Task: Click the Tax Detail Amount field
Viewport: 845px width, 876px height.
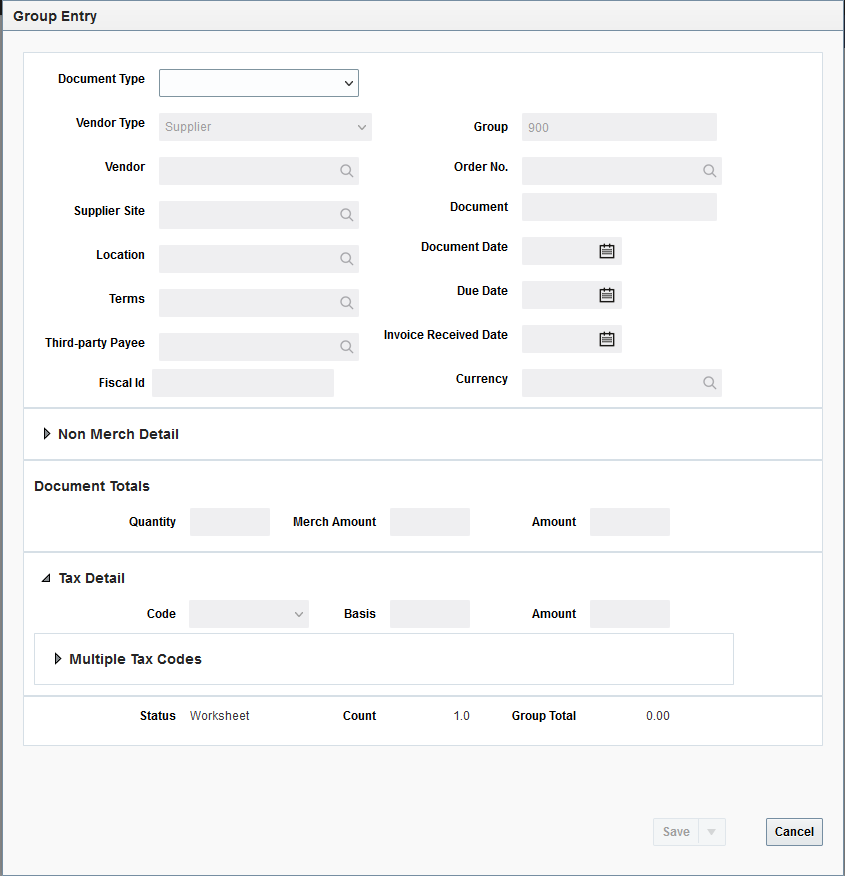Action: 630,614
